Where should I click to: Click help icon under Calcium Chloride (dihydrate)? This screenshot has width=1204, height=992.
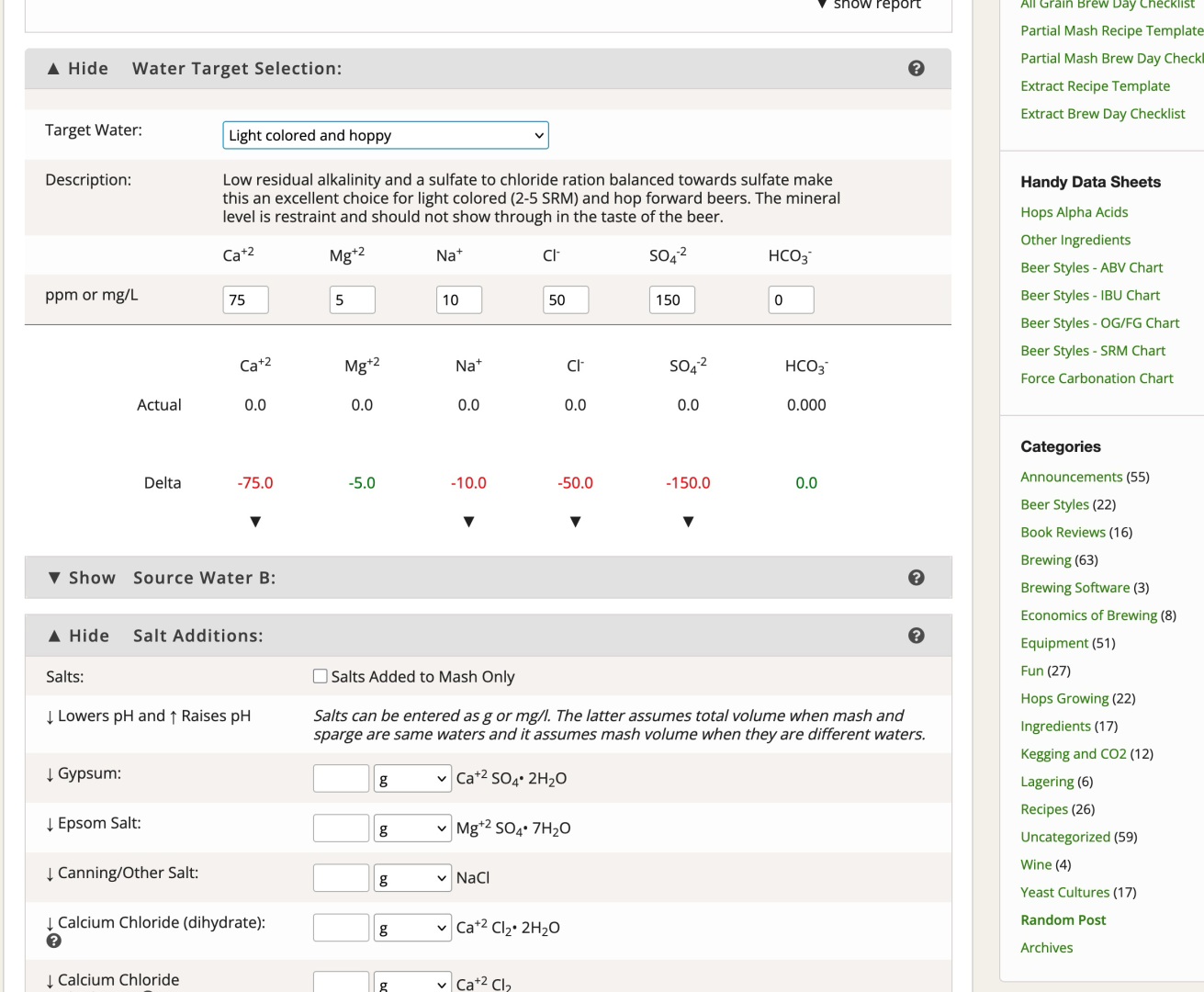[53, 941]
